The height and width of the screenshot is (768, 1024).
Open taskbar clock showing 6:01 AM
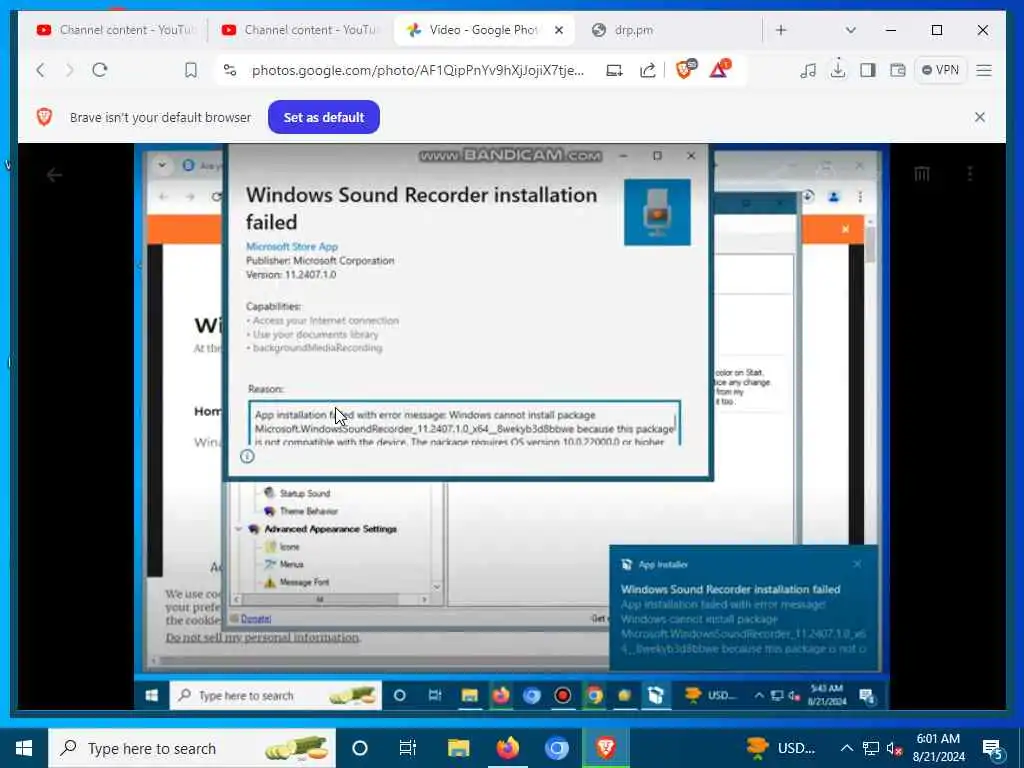tap(938, 748)
